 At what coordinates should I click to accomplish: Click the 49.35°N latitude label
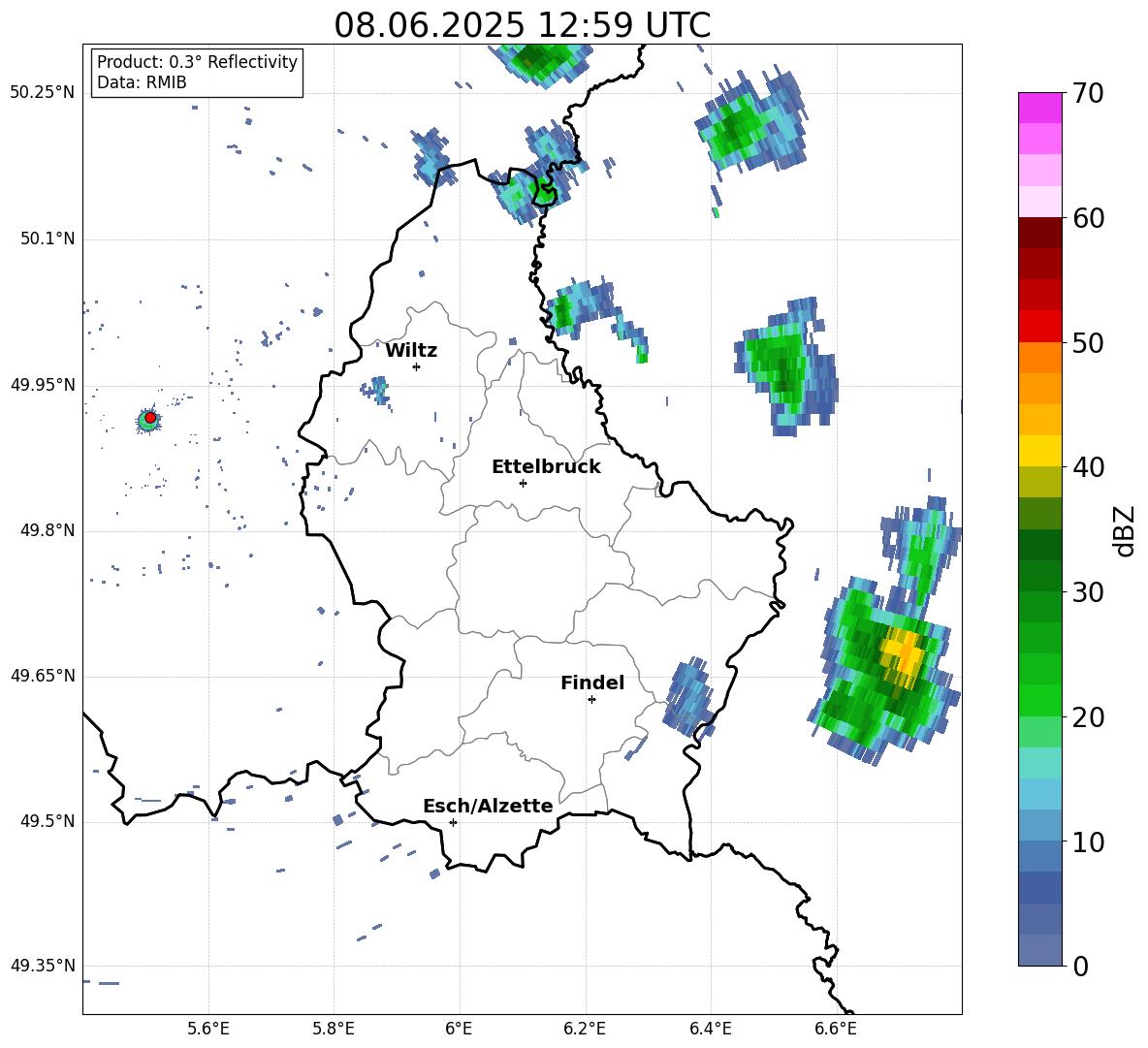click(42, 966)
